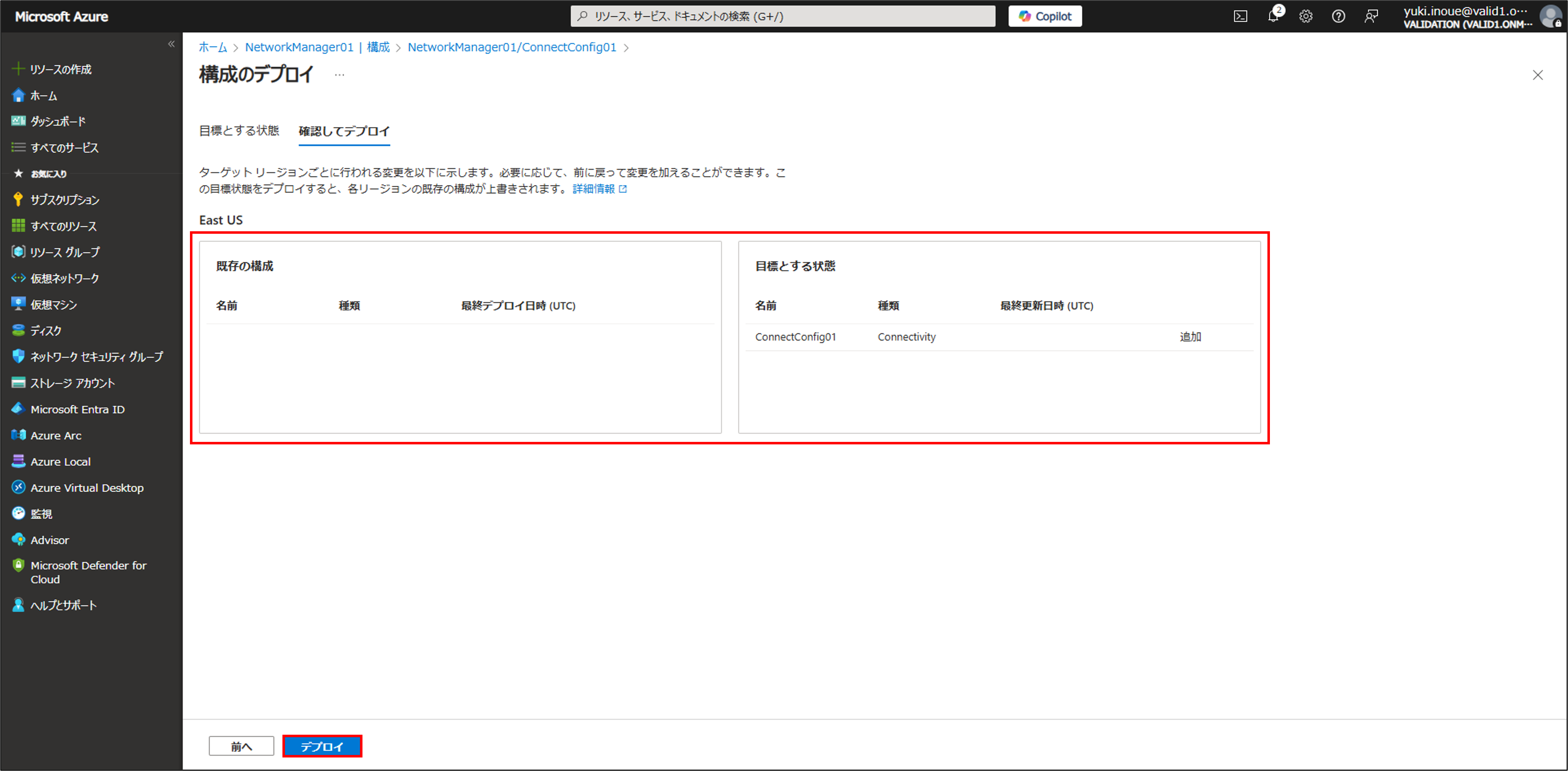The width and height of the screenshot is (1568, 771).
Task: Open すべてのサービス list
Action: pyautogui.click(x=64, y=147)
